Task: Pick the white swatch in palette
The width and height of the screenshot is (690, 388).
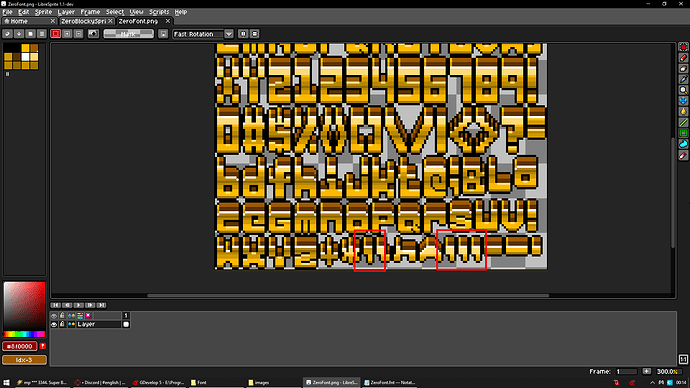Action: pos(26,57)
